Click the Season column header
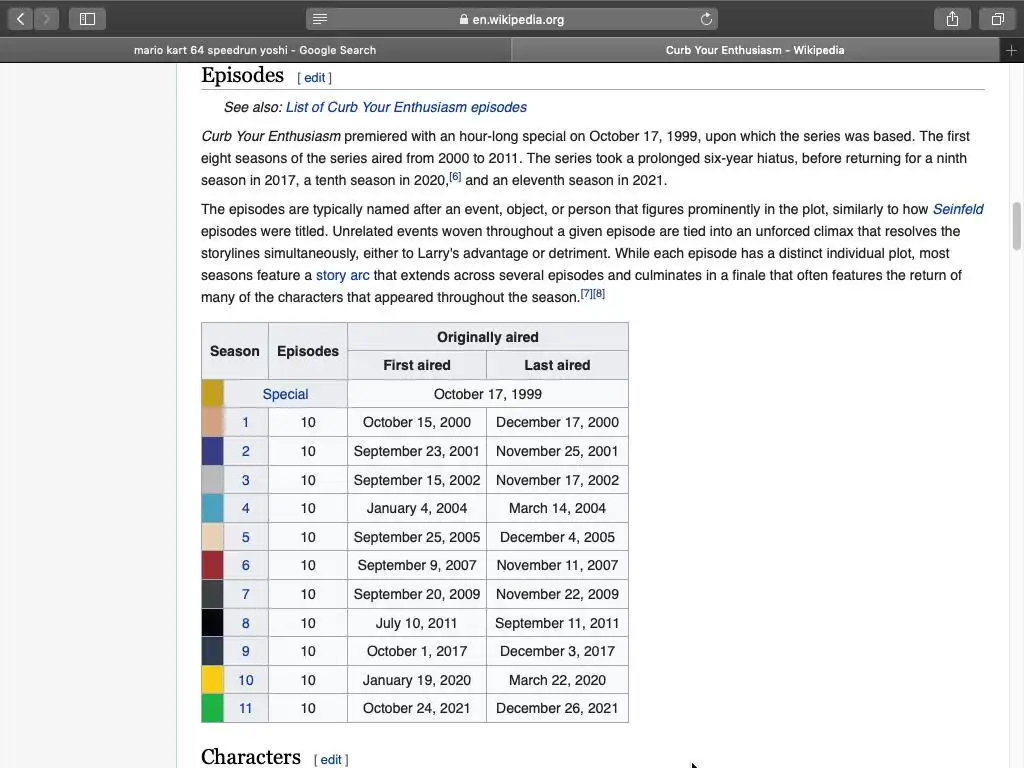The width and height of the screenshot is (1024, 768). coord(234,351)
